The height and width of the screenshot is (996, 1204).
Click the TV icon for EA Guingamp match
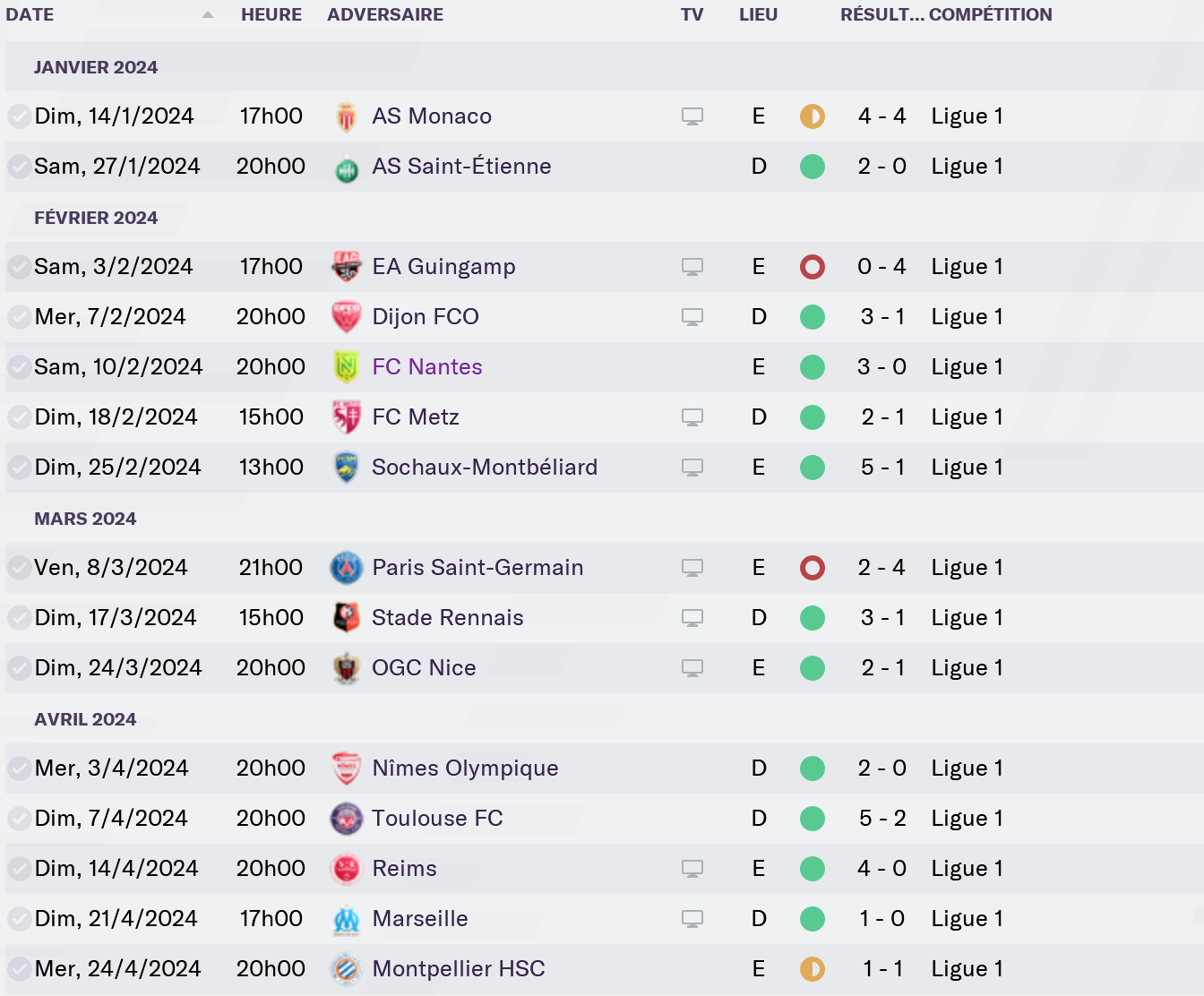coord(692,267)
